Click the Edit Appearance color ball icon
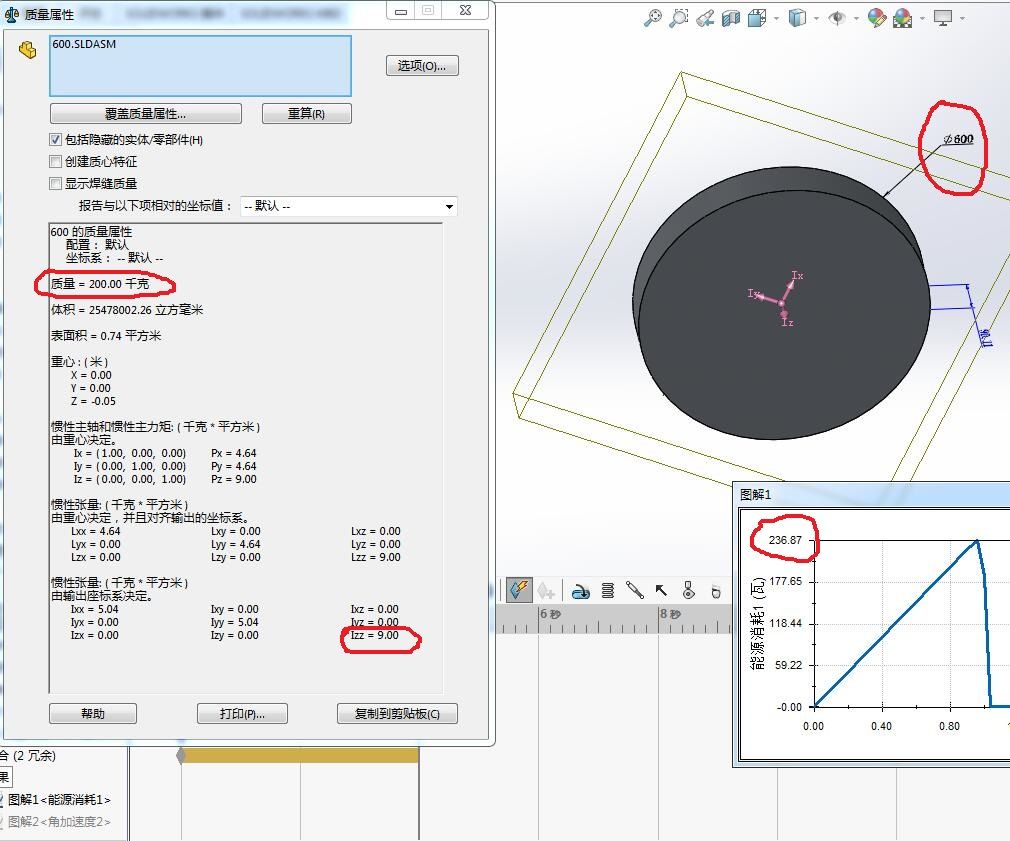Screen dimensions: 1010x841 coord(877,18)
